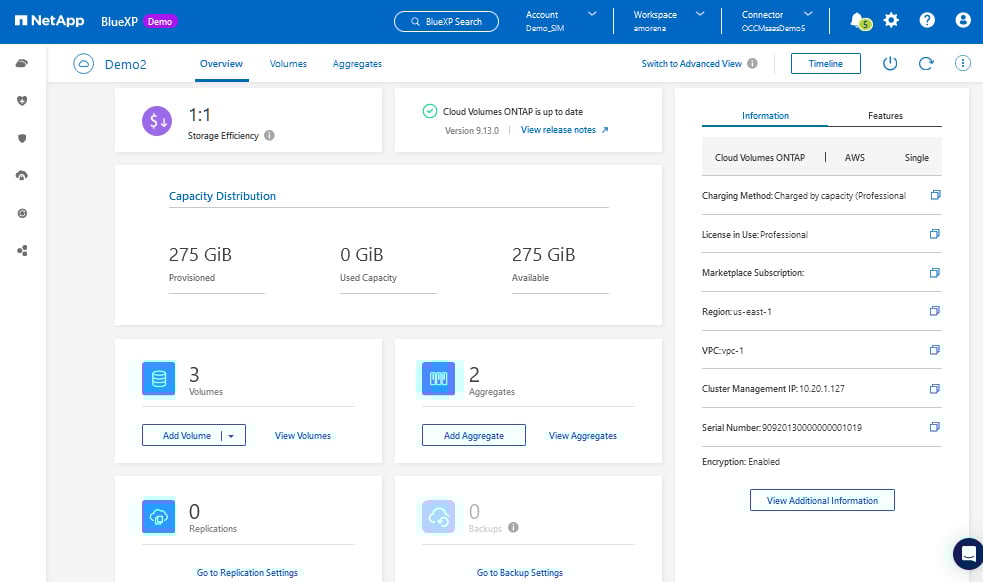The height and width of the screenshot is (582, 983).
Task: Click Switch to Advanced View
Action: [691, 64]
